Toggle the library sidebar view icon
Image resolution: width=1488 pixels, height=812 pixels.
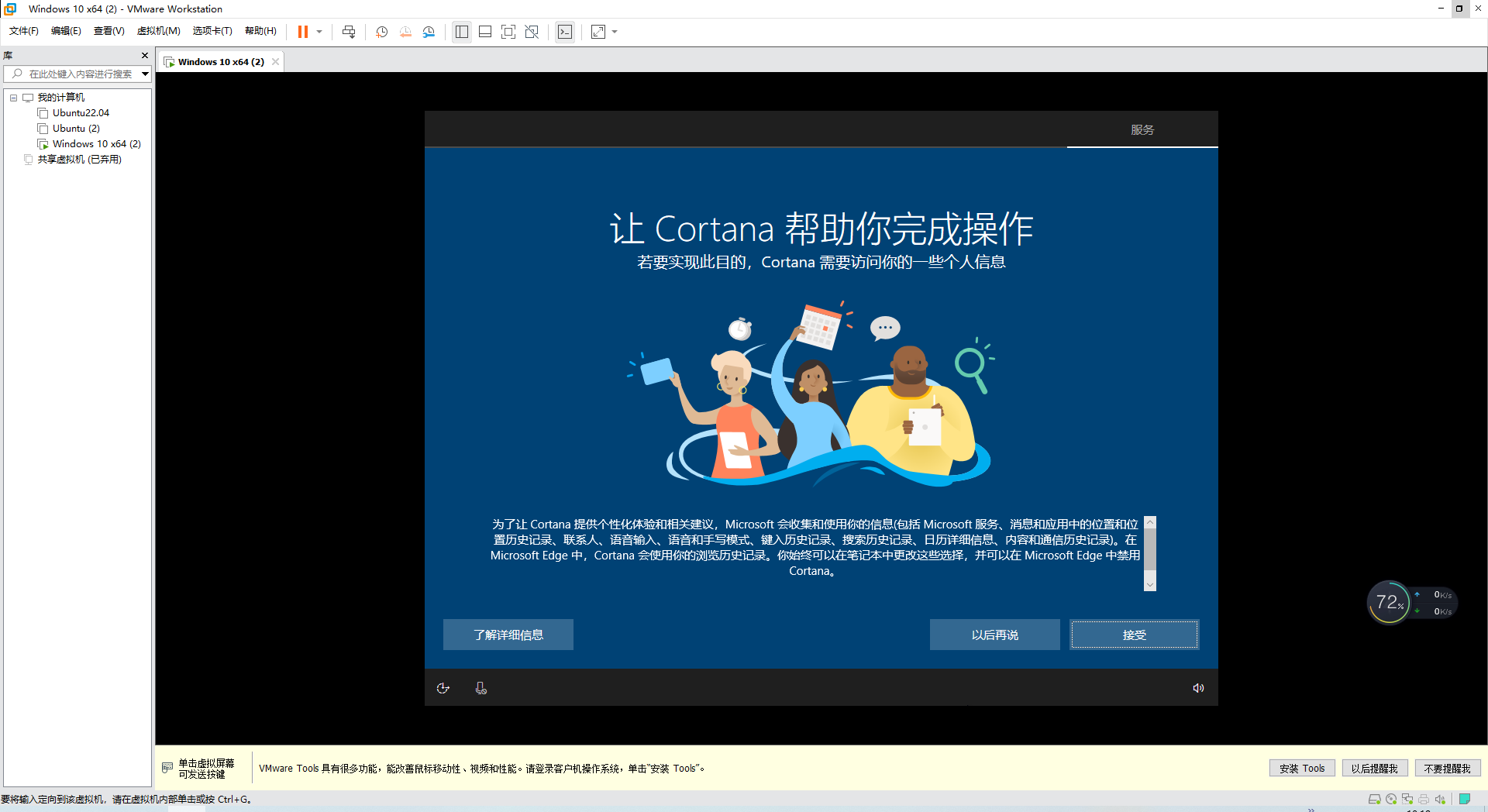[x=462, y=32]
